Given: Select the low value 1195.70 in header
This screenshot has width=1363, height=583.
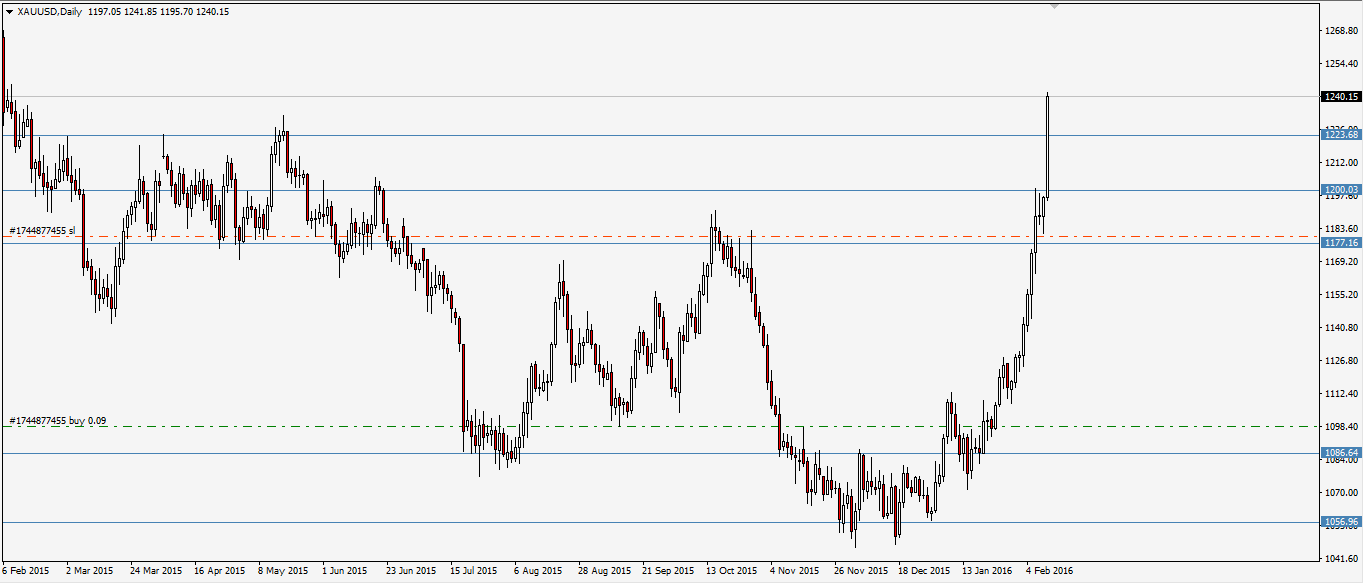Looking at the screenshot, I should 179,11.
